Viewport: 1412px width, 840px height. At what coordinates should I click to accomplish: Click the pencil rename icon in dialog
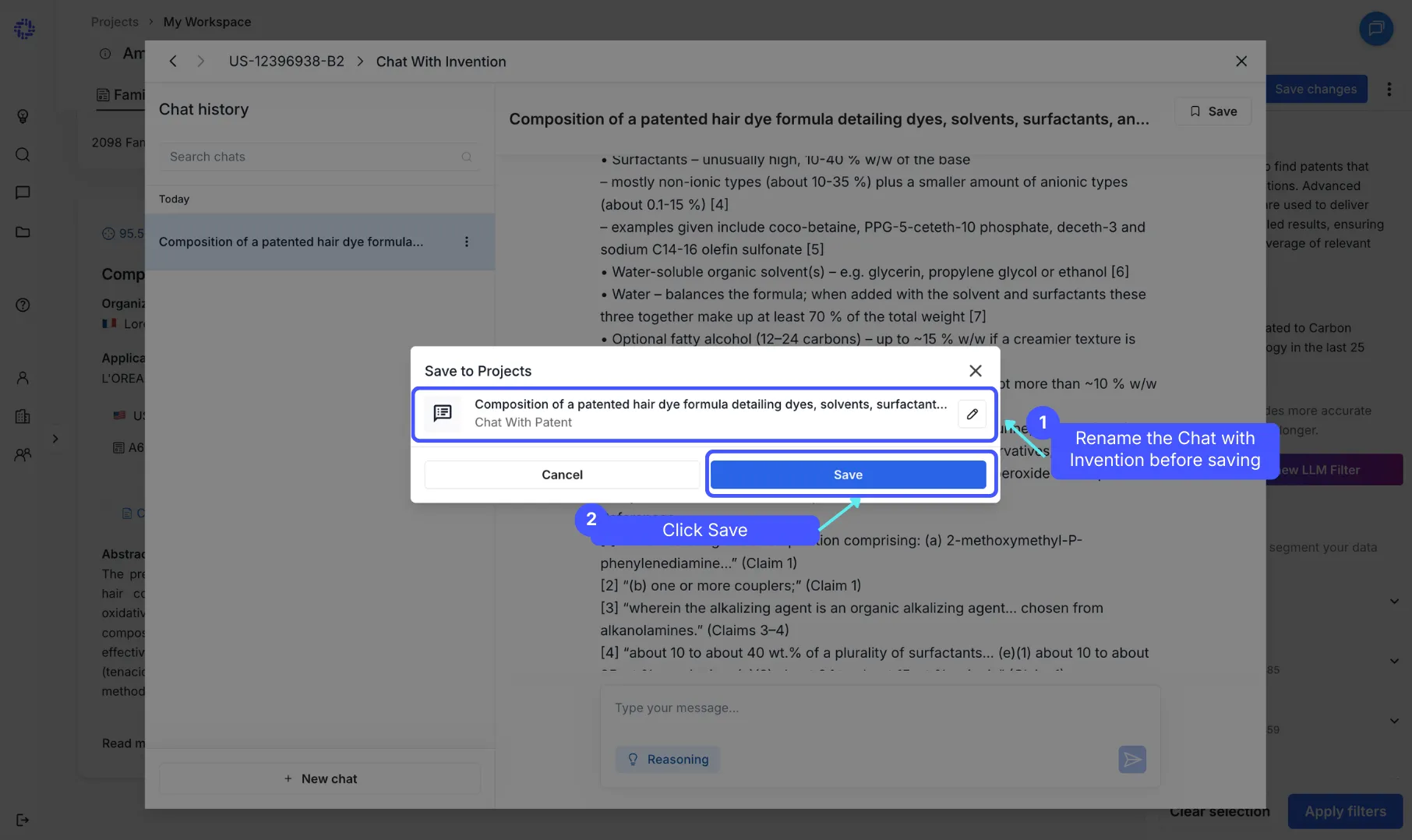point(972,414)
